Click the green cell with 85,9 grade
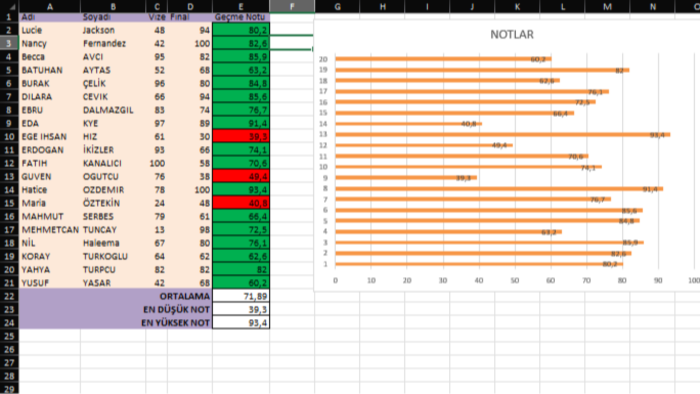Screen dimensions: 700x394 241,57
